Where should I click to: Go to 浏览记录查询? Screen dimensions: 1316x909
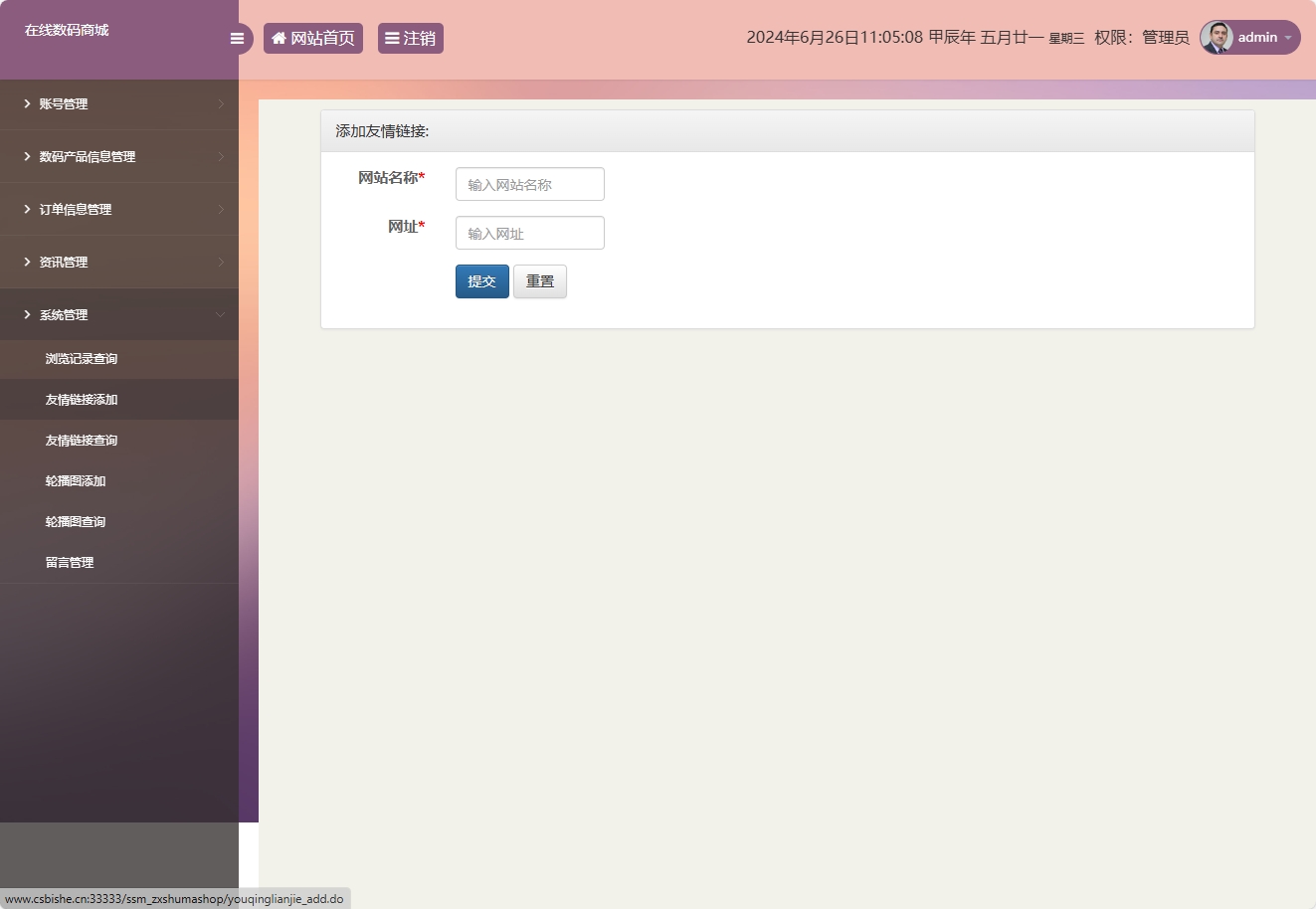(119, 359)
